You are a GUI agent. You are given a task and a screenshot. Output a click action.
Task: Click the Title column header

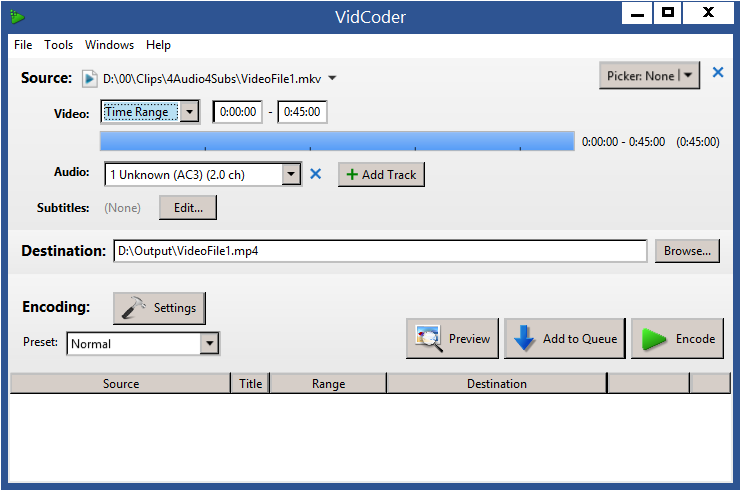click(x=250, y=383)
